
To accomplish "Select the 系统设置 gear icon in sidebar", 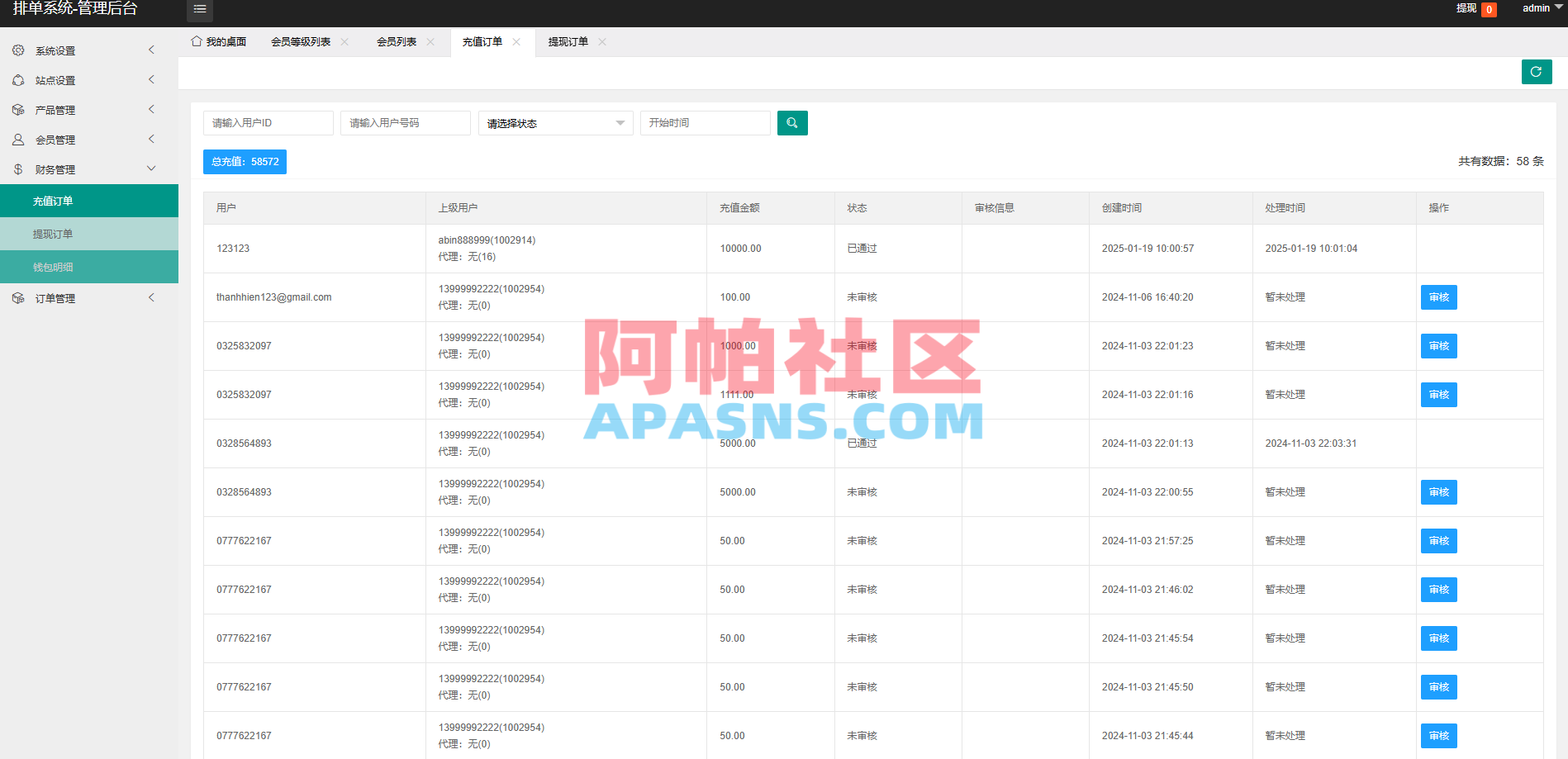I will tap(18, 50).
